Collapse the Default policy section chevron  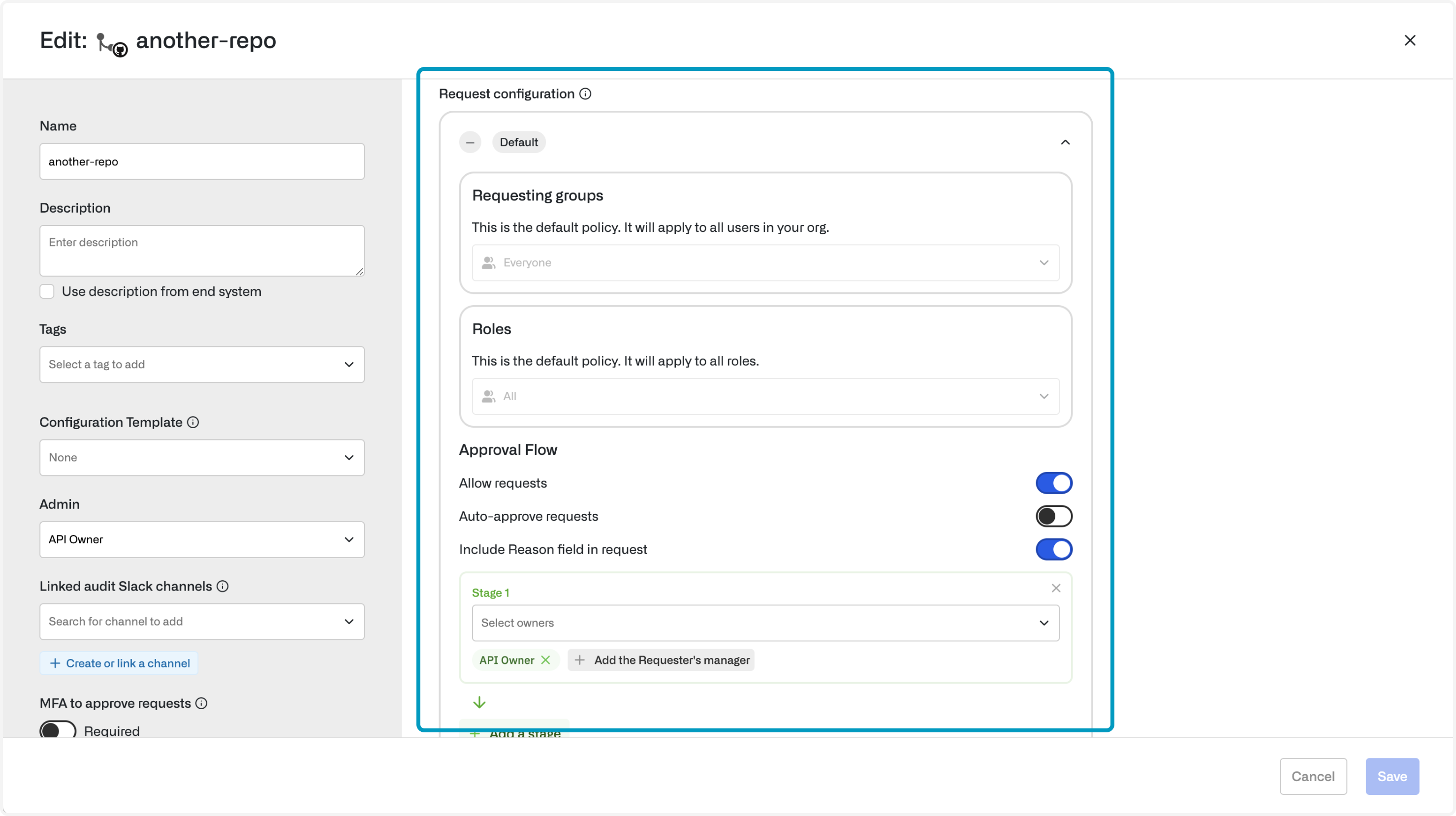coord(1065,142)
